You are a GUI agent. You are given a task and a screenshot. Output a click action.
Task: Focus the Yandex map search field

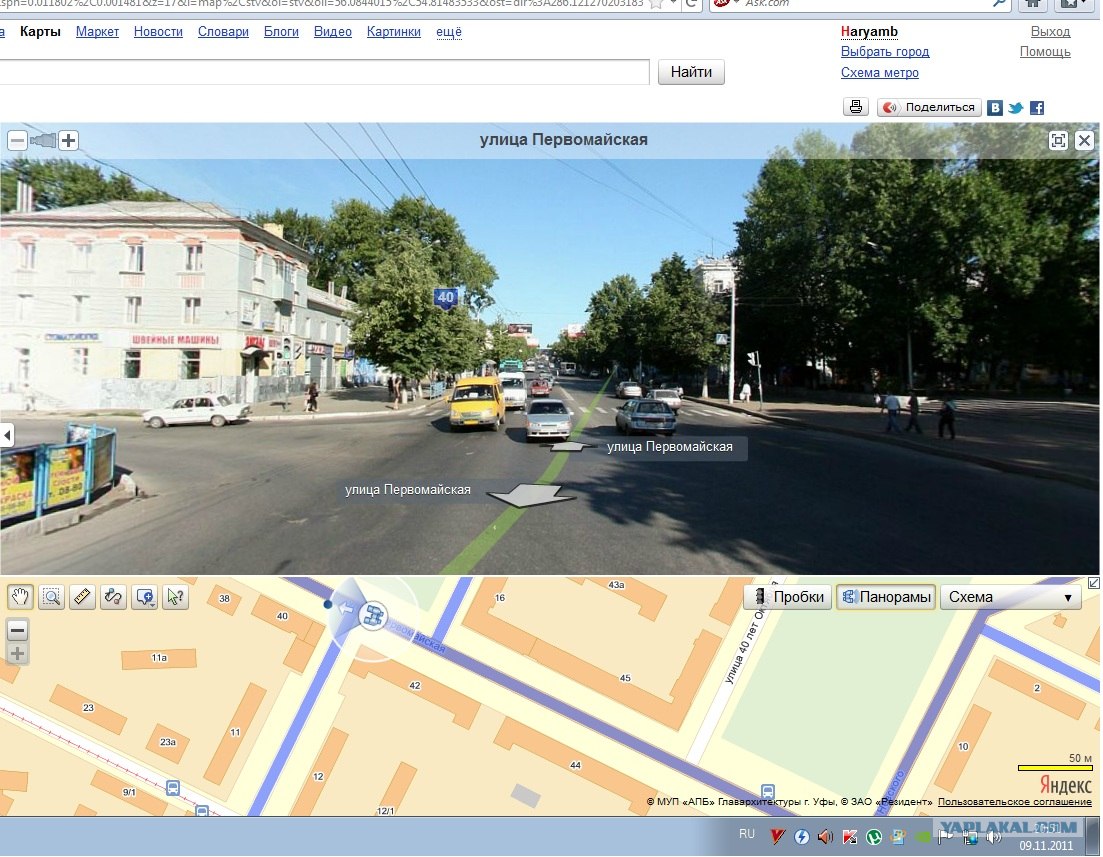click(324, 72)
